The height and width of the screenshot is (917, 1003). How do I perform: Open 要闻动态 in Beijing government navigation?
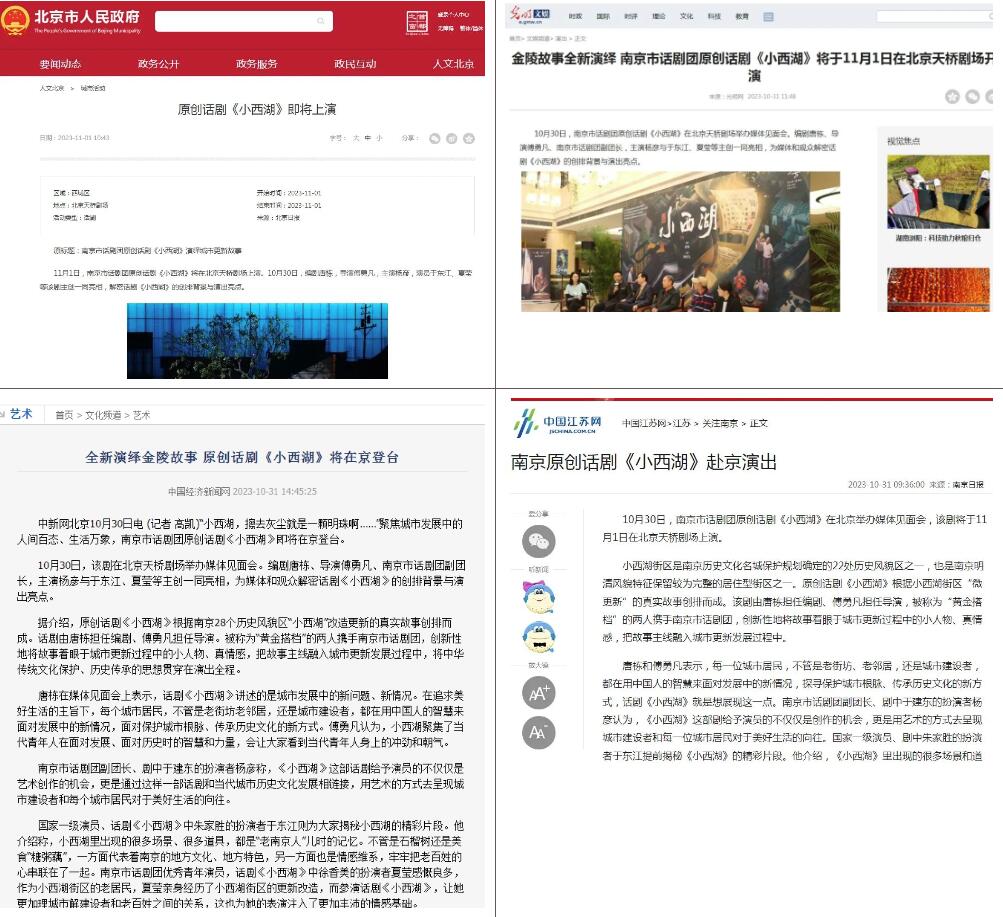point(60,64)
